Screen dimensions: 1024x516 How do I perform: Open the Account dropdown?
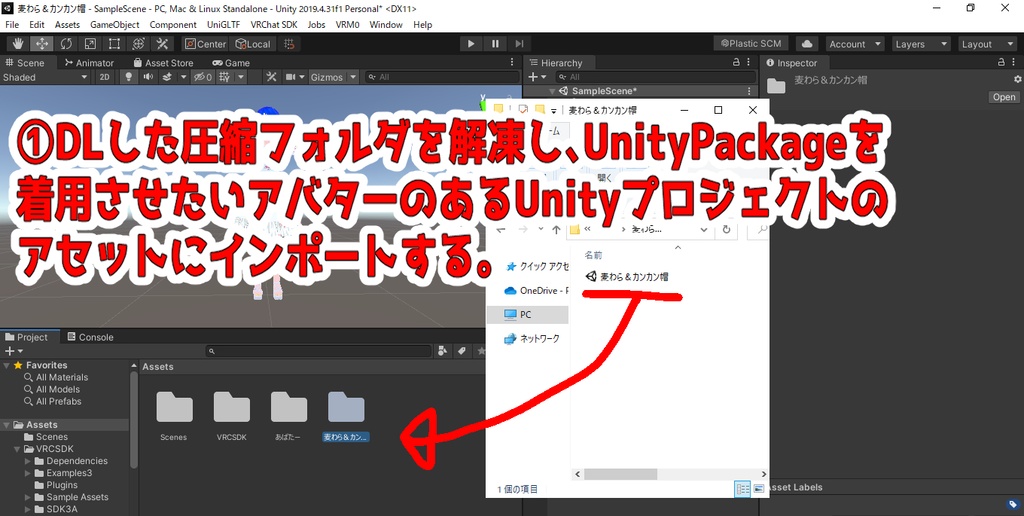coord(855,44)
